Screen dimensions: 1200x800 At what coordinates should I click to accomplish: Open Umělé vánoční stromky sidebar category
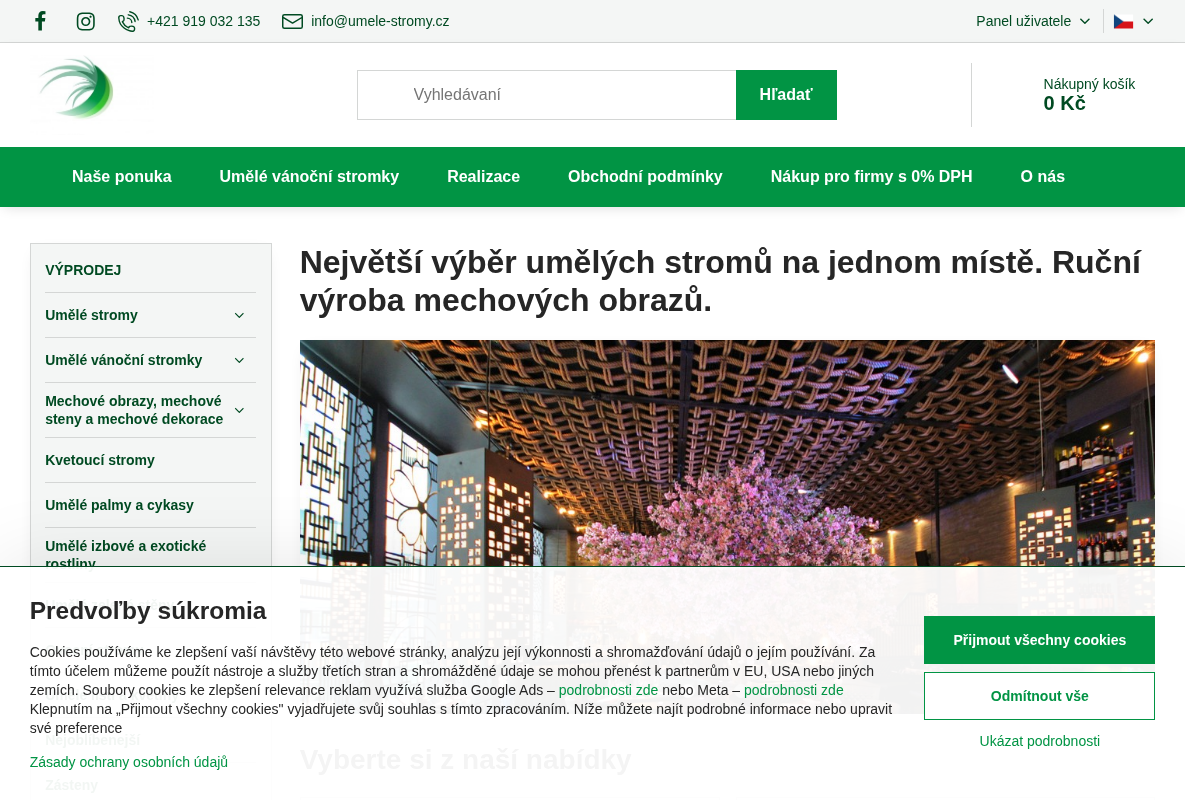click(x=123, y=360)
